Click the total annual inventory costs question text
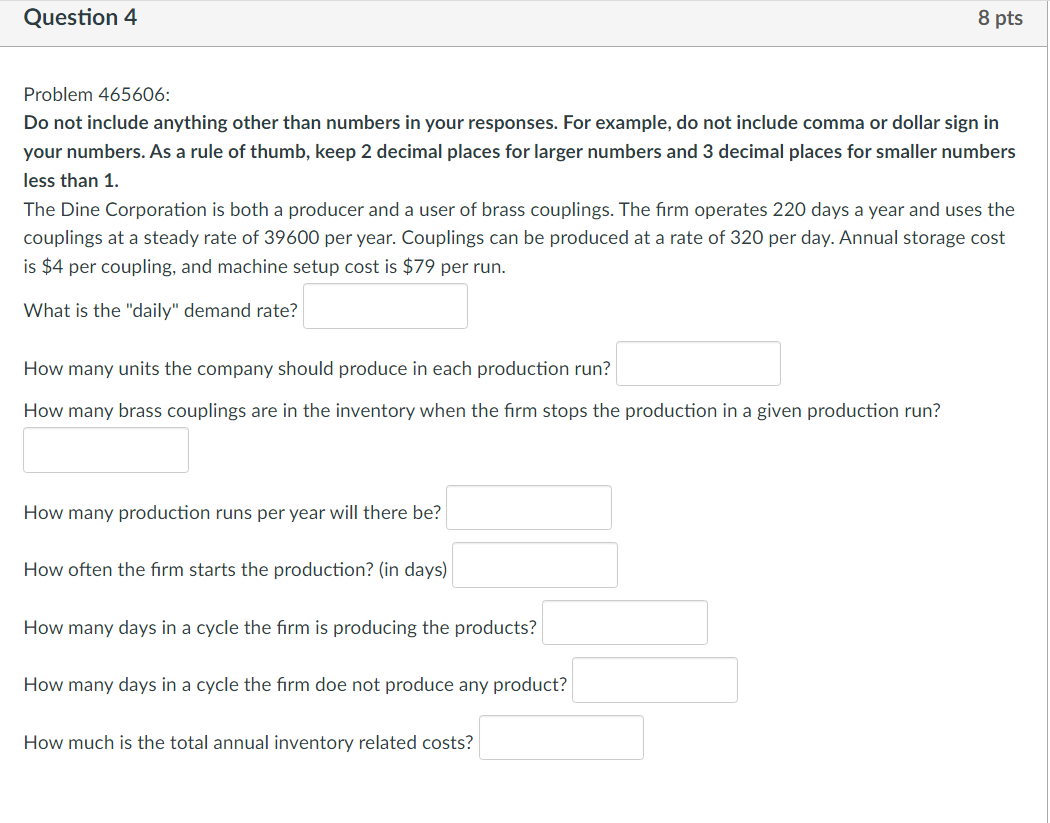This screenshot has width=1050, height=823. (248, 742)
